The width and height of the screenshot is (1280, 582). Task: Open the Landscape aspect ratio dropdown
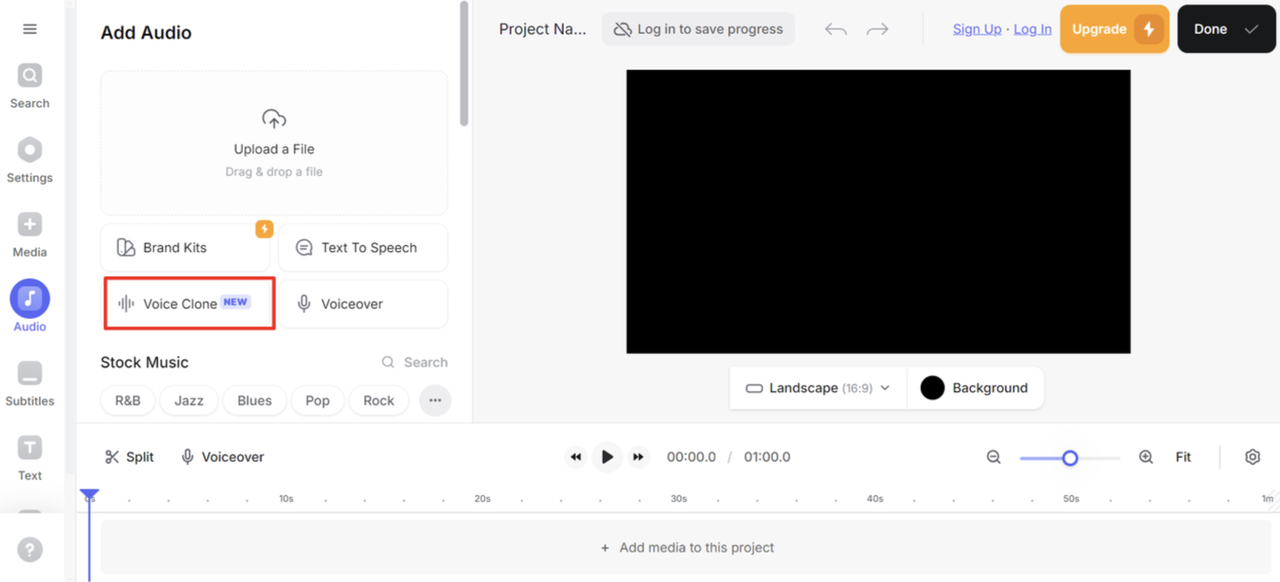[818, 388]
